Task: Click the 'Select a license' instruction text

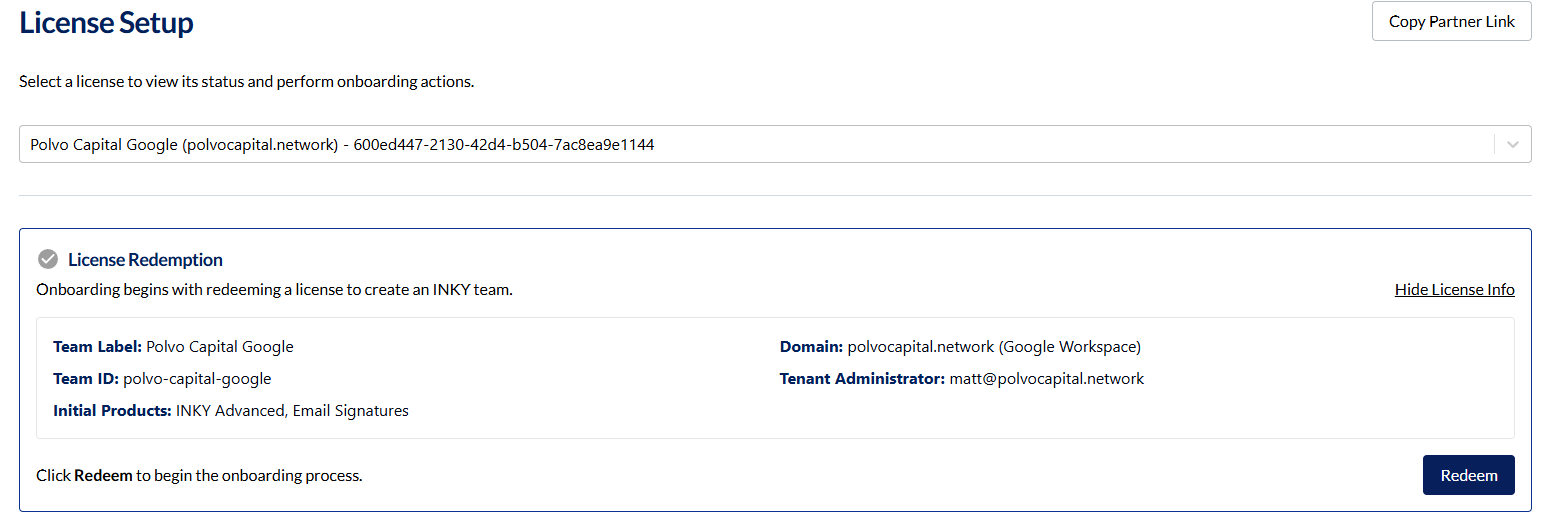Action: tap(246, 81)
